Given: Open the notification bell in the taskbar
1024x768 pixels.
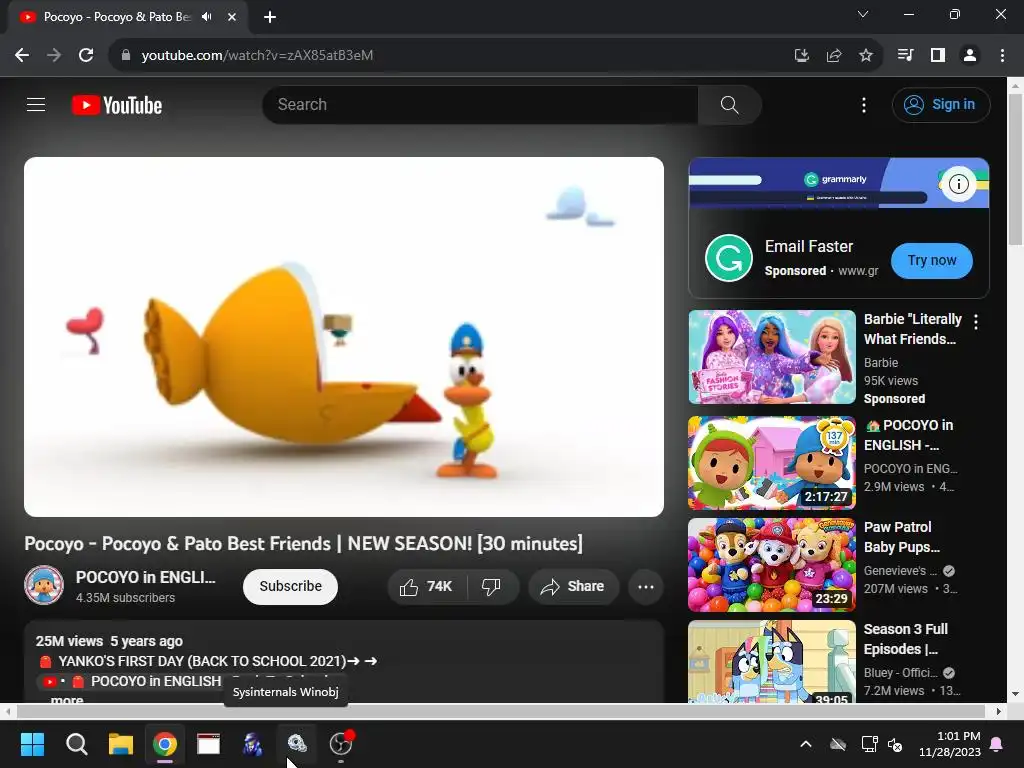Looking at the screenshot, I should [997, 744].
